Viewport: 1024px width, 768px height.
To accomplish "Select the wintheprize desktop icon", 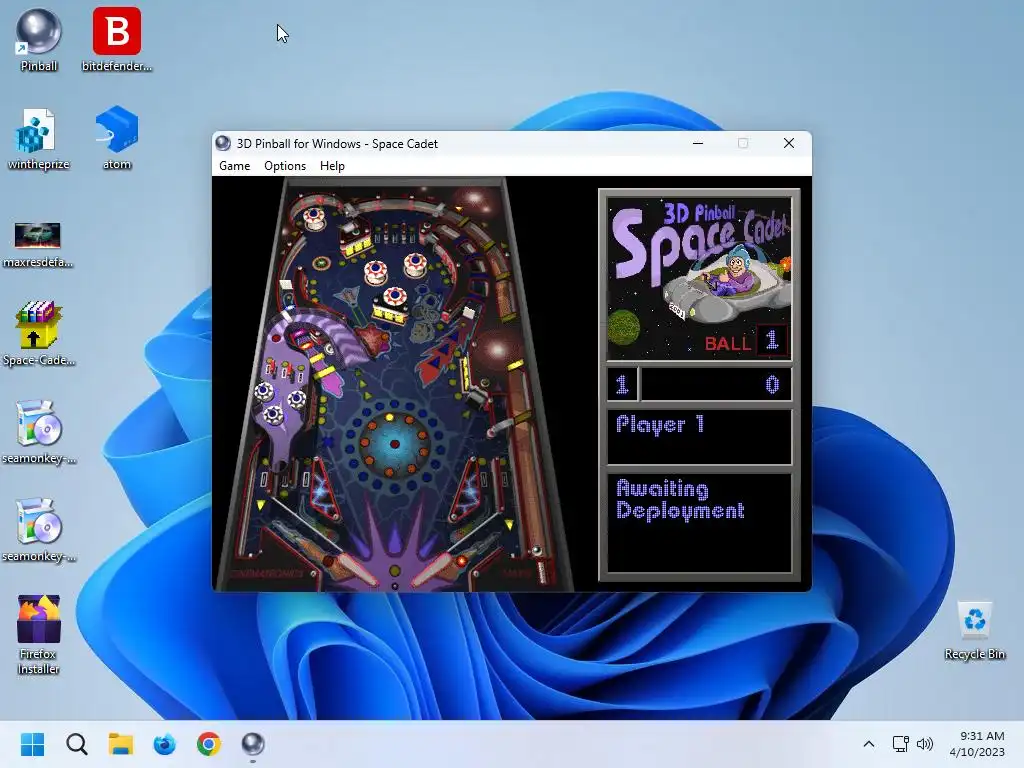I will pos(39,138).
